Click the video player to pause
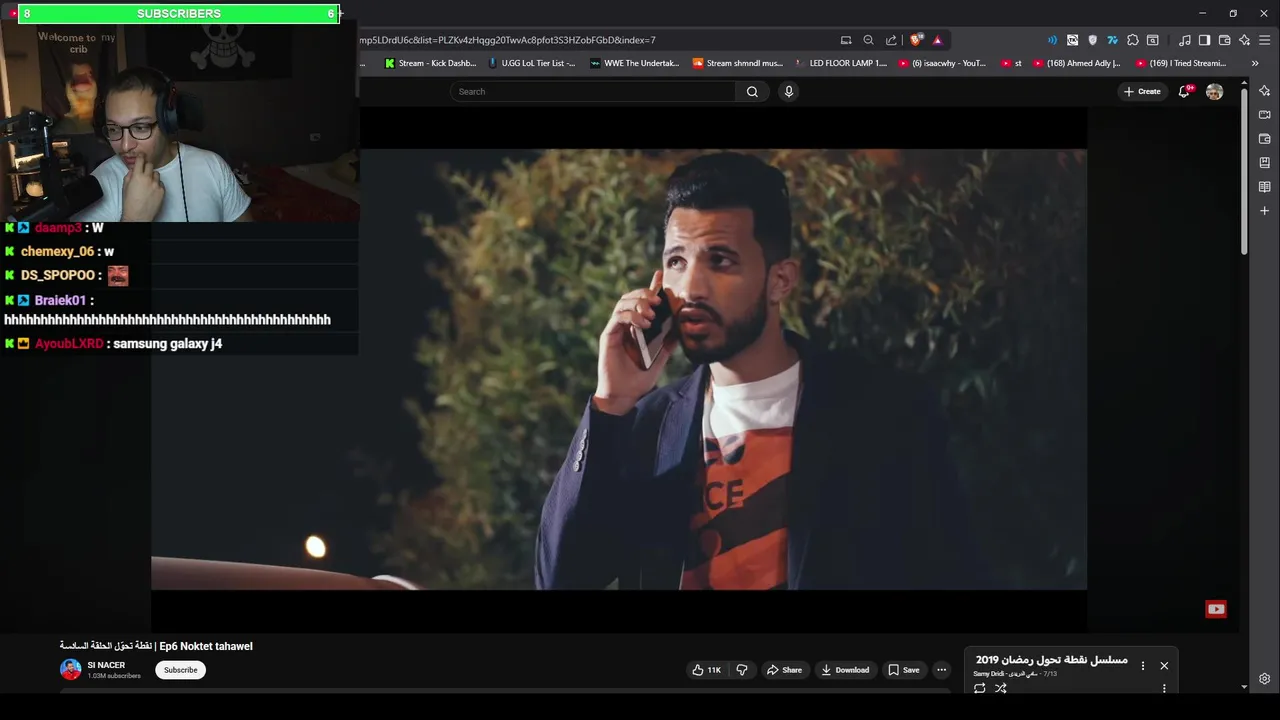1280x720 pixels. (618, 369)
